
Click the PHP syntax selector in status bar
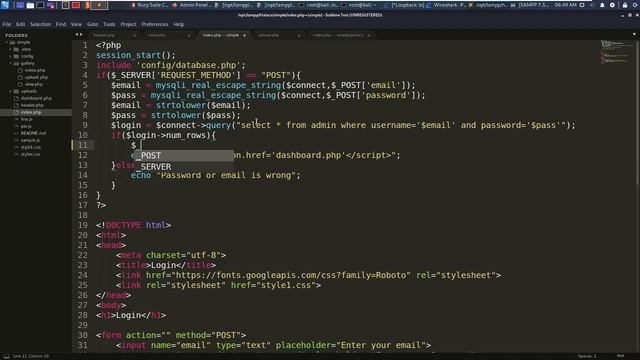click(x=620, y=356)
